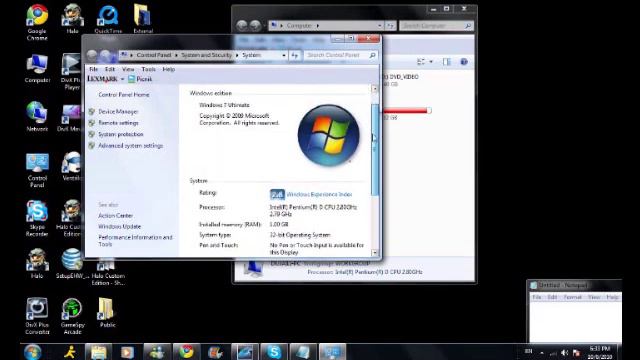Open the QuickTime desktop shortcut
The width and height of the screenshot is (640, 360).
coord(108,19)
